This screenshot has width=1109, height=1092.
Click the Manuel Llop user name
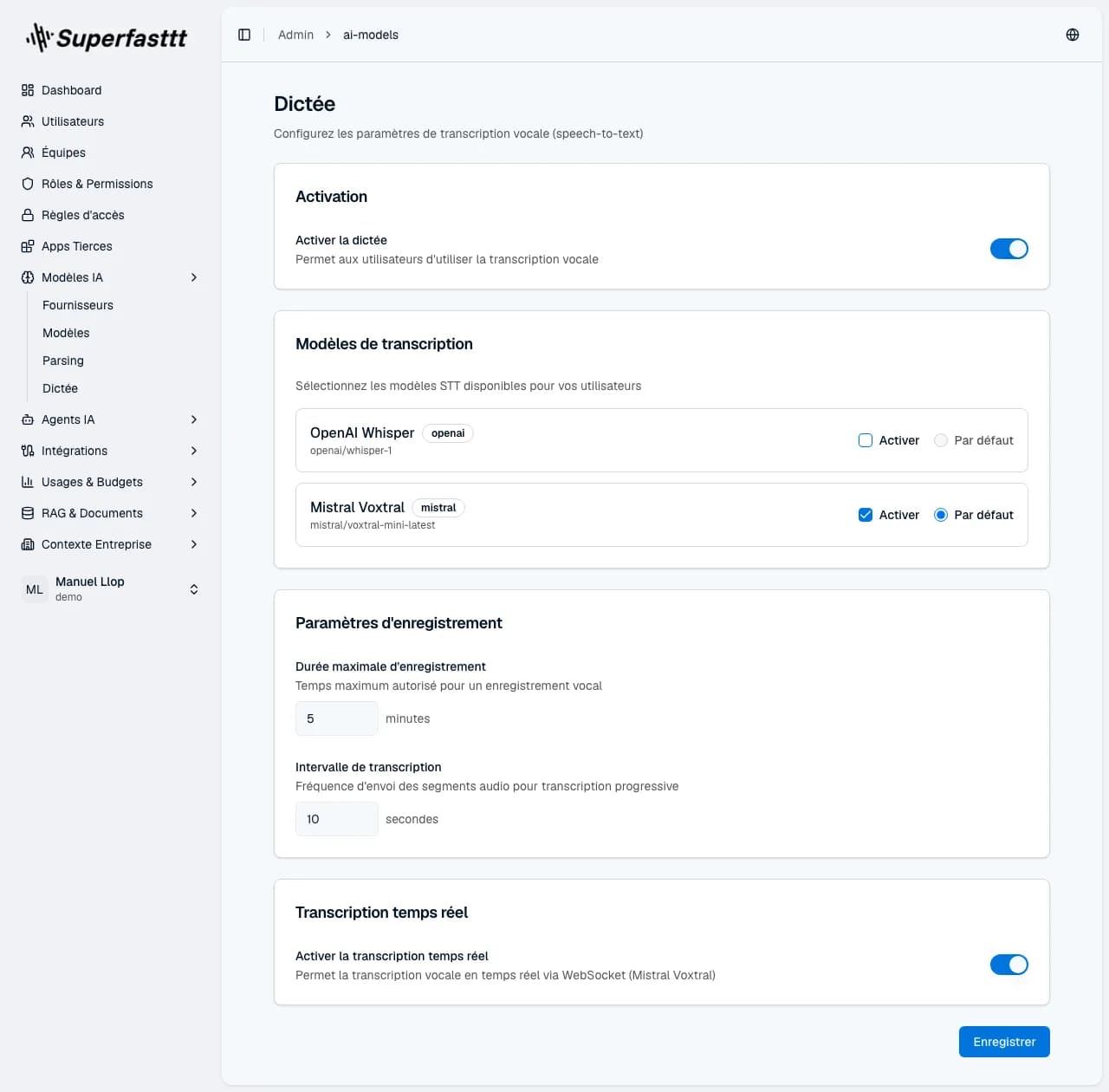[x=90, y=582]
